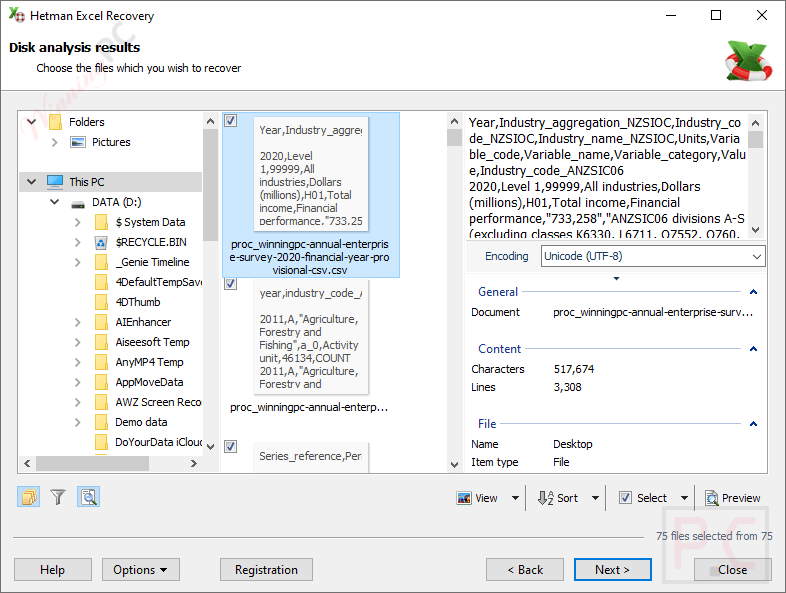Collapse the Folders tree node
The width and height of the screenshot is (786, 593).
coord(32,122)
